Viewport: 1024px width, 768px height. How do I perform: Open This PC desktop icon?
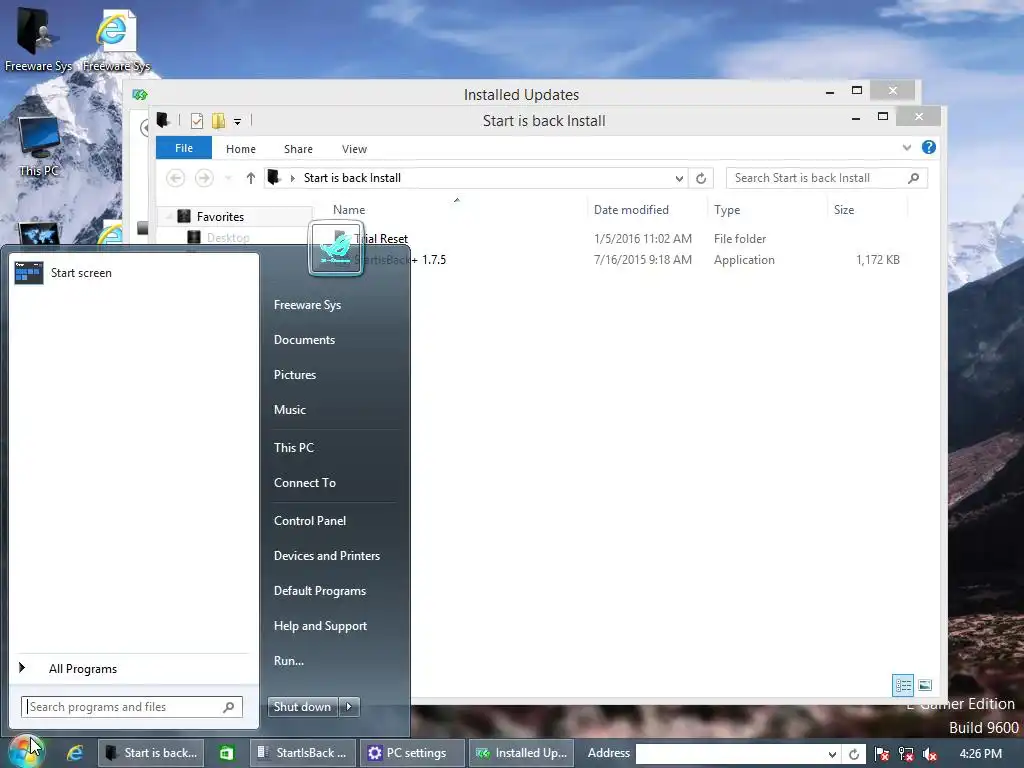pos(39,146)
